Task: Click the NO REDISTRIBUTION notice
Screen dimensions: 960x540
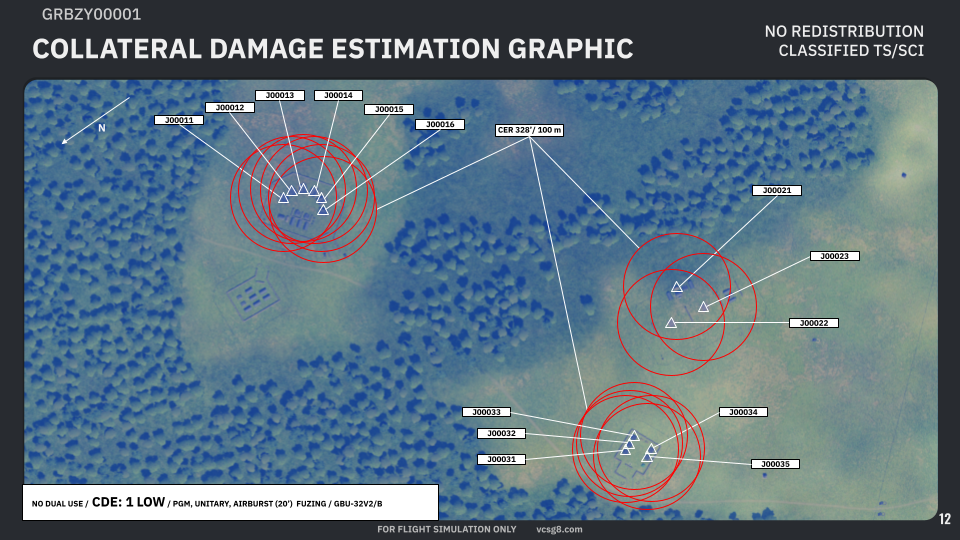Action: [x=844, y=31]
